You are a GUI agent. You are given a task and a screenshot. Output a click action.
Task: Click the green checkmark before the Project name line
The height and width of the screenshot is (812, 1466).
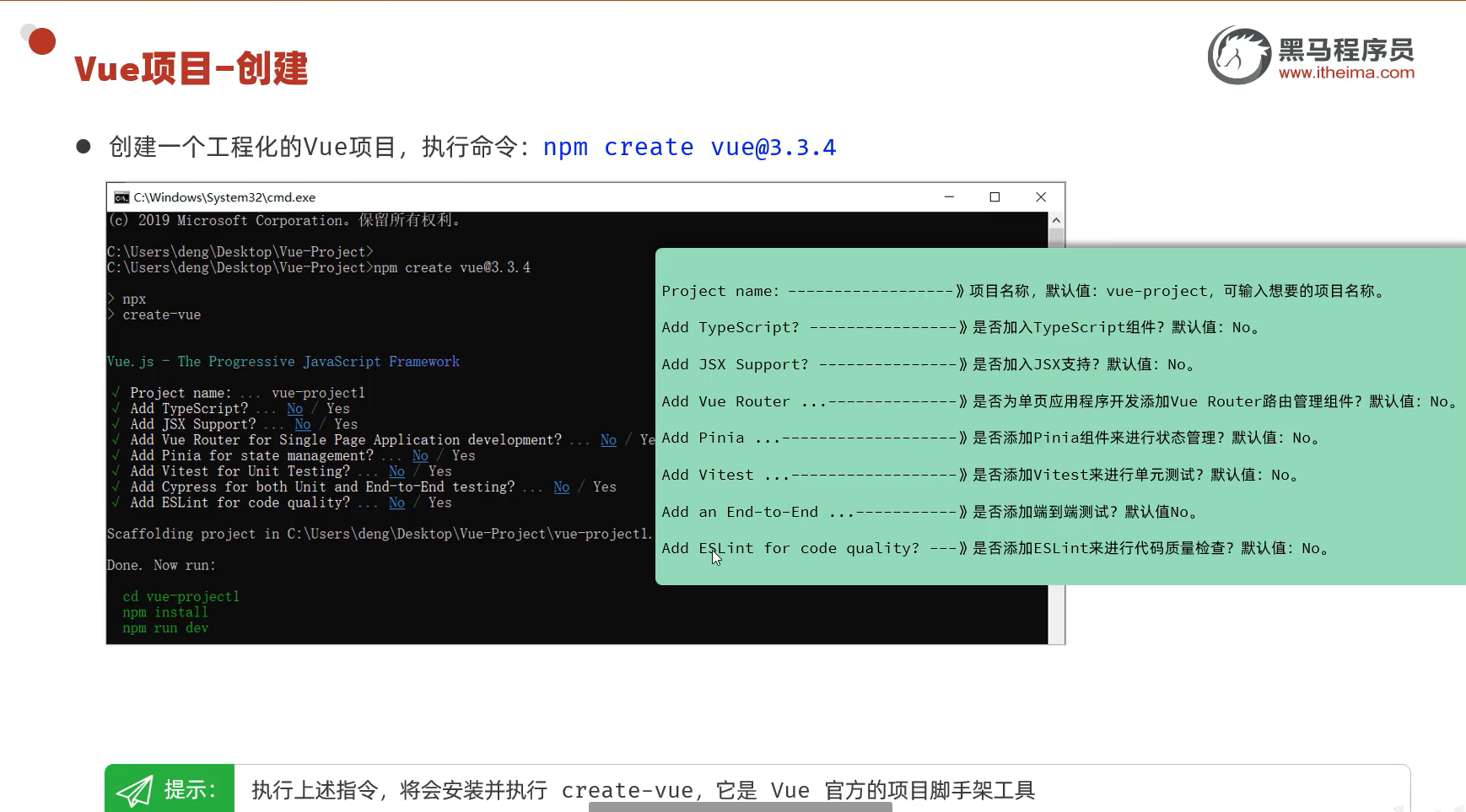[116, 392]
